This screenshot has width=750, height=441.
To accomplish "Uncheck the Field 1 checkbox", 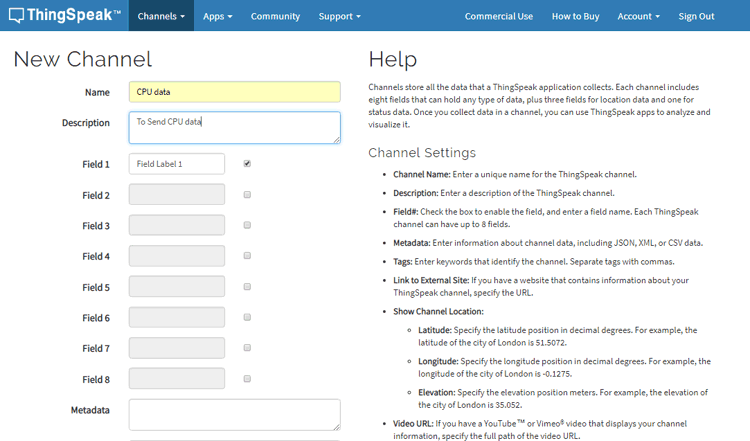I will point(247,163).
